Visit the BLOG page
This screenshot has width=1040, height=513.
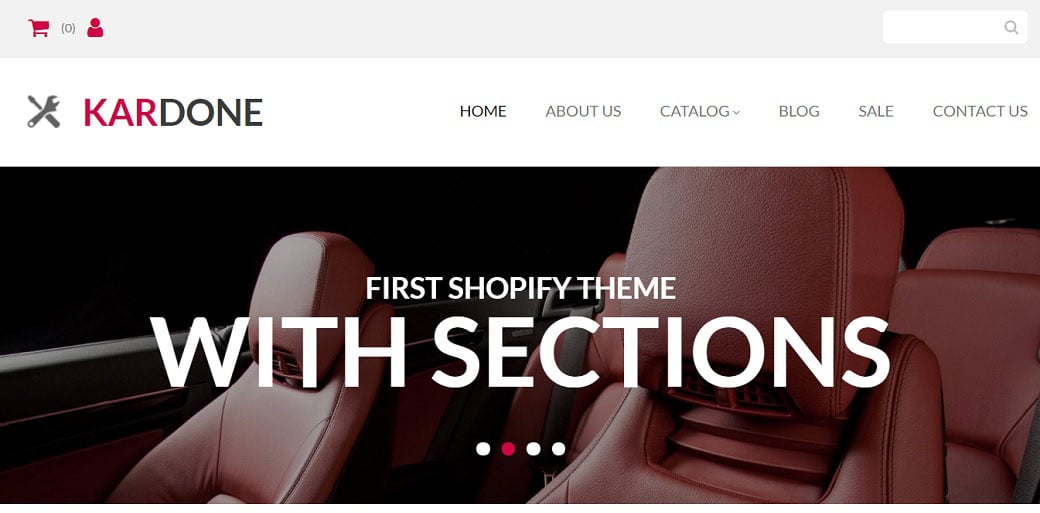point(799,111)
